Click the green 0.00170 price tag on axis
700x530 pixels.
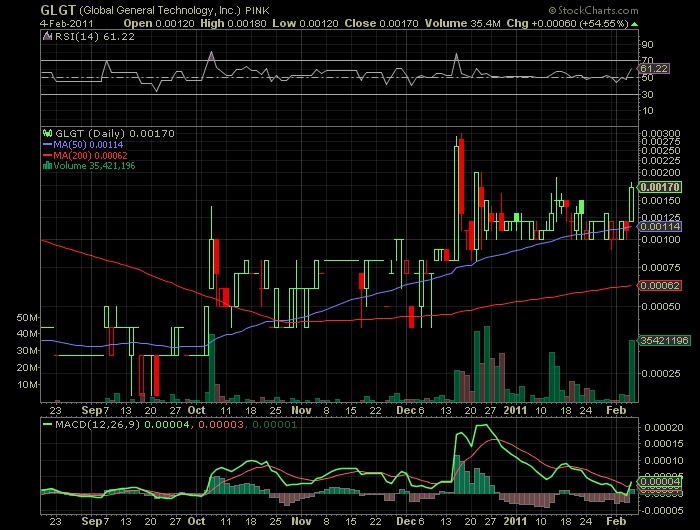click(660, 187)
